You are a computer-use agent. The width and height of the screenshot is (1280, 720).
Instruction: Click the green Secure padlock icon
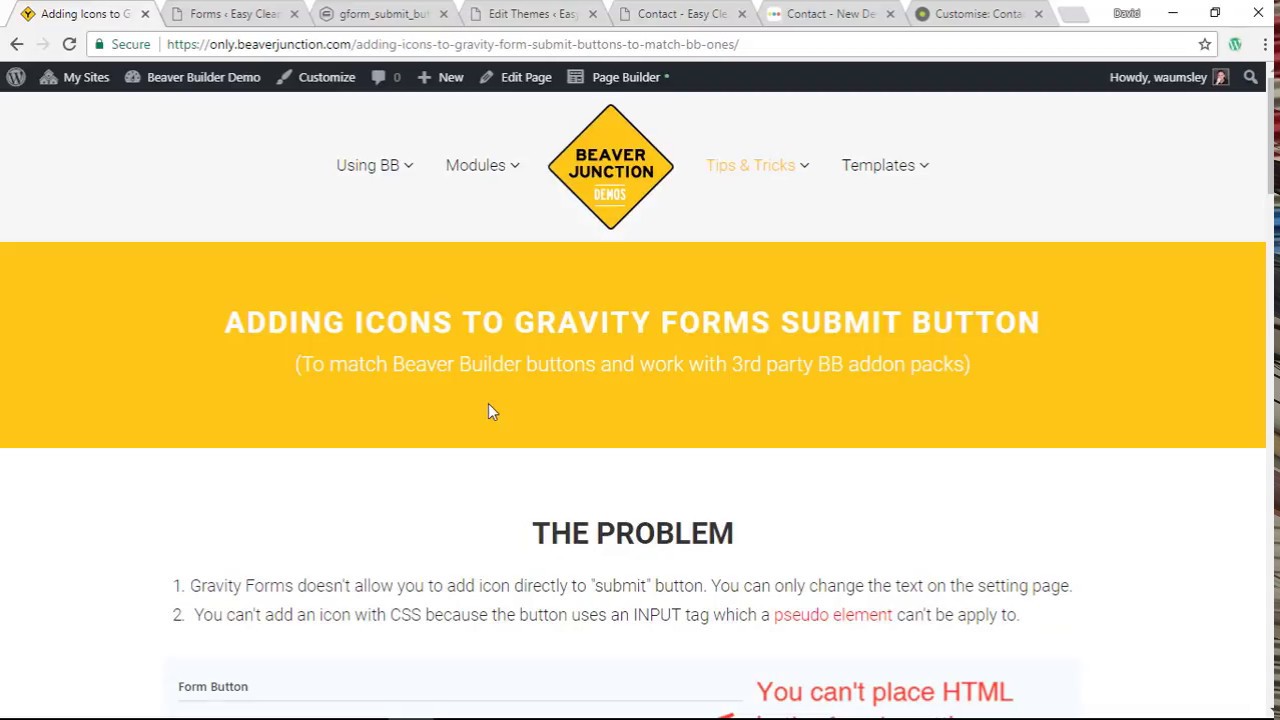pyautogui.click(x=99, y=44)
